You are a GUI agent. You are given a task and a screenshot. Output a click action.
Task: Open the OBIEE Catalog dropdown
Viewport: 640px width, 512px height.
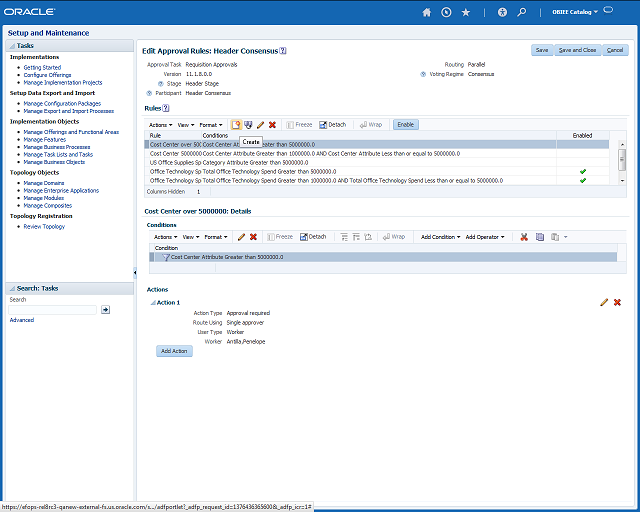point(575,12)
